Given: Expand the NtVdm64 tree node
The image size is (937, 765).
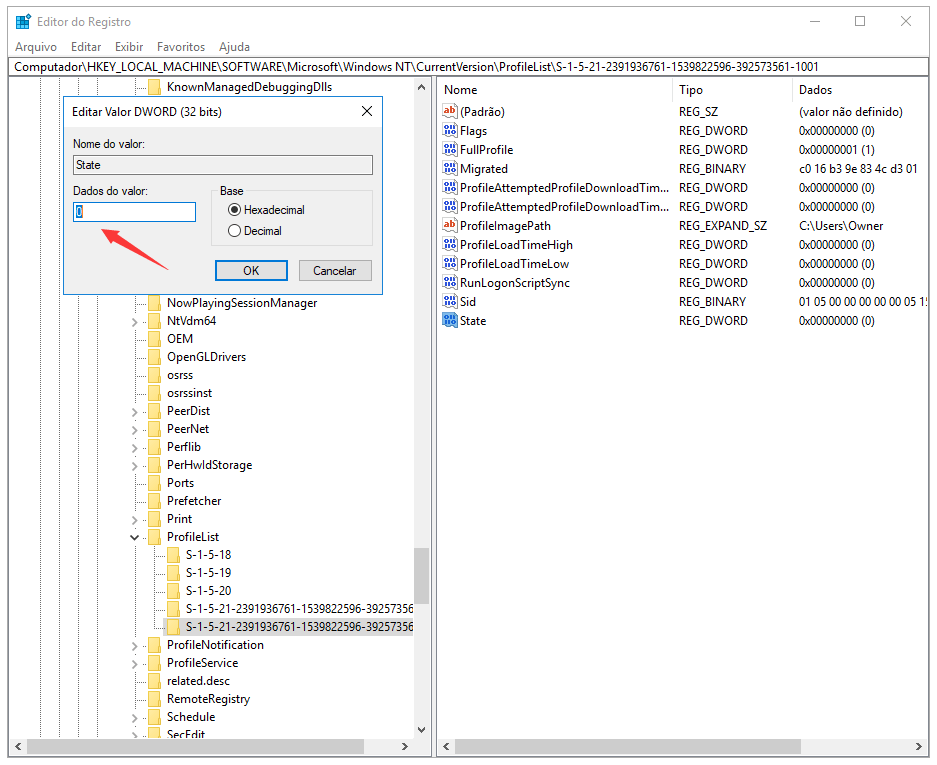Looking at the screenshot, I should [x=135, y=321].
